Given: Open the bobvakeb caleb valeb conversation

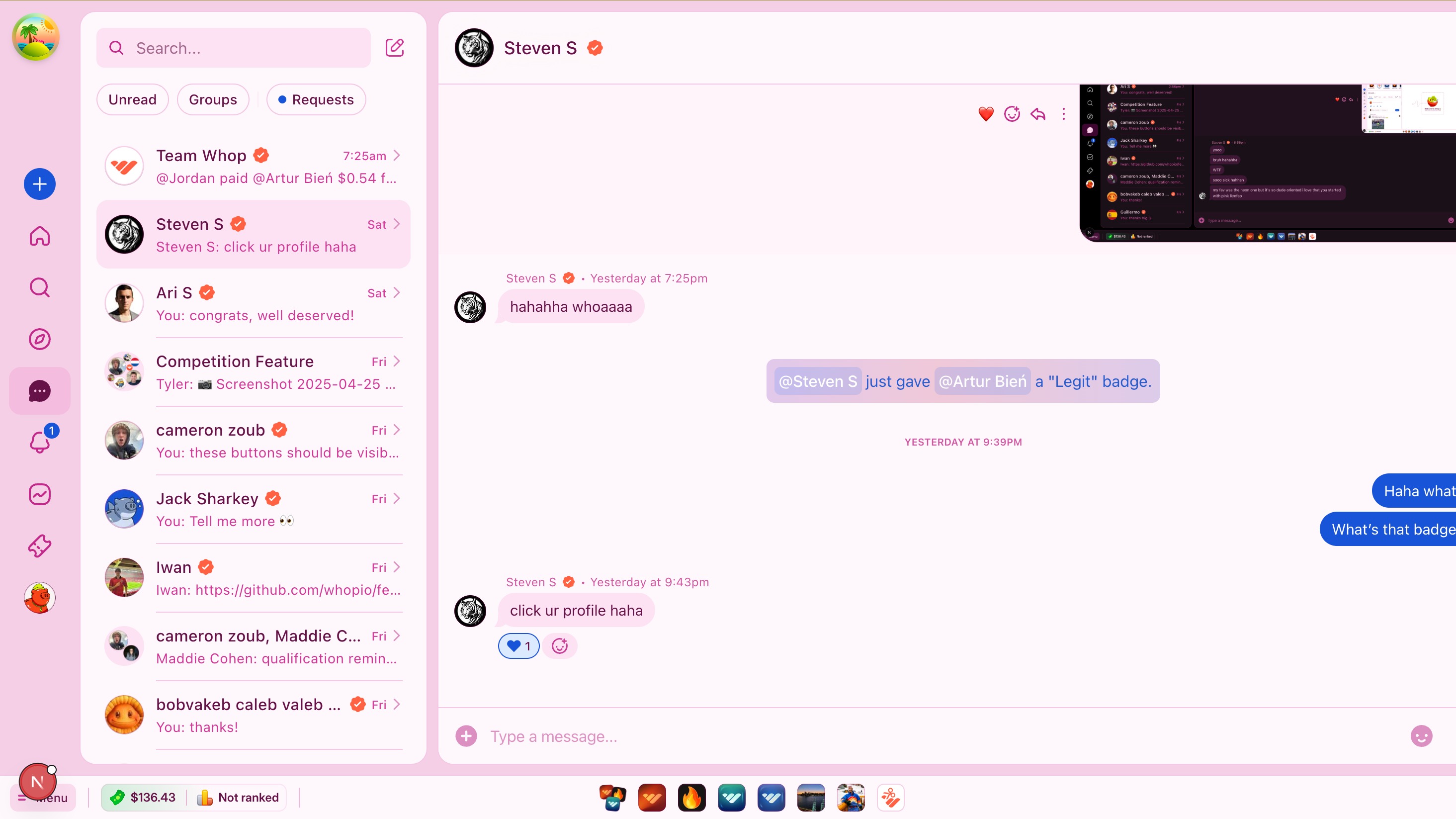Looking at the screenshot, I should click(253, 715).
